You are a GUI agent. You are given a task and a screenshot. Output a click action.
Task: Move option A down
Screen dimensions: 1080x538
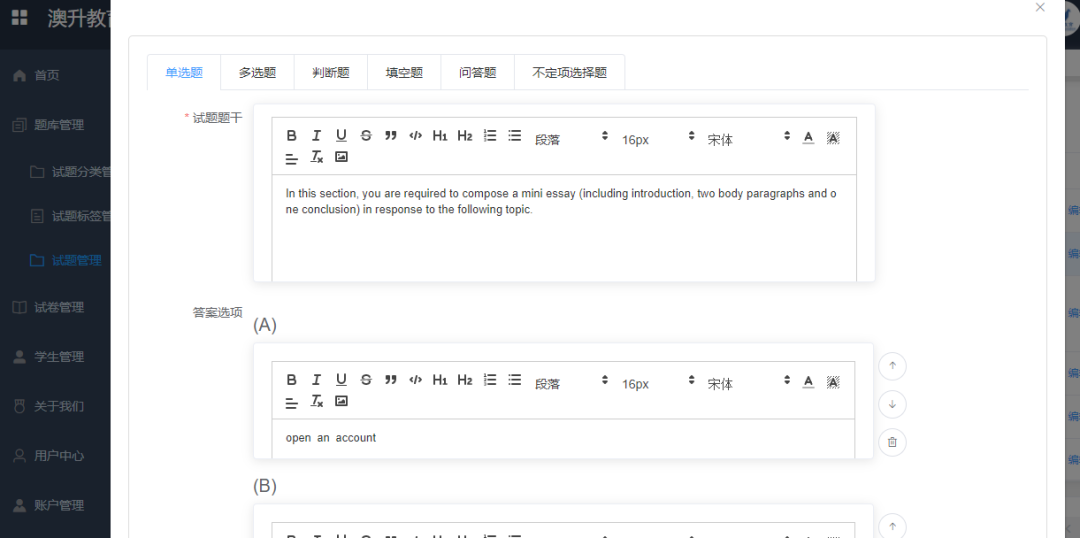tap(893, 404)
